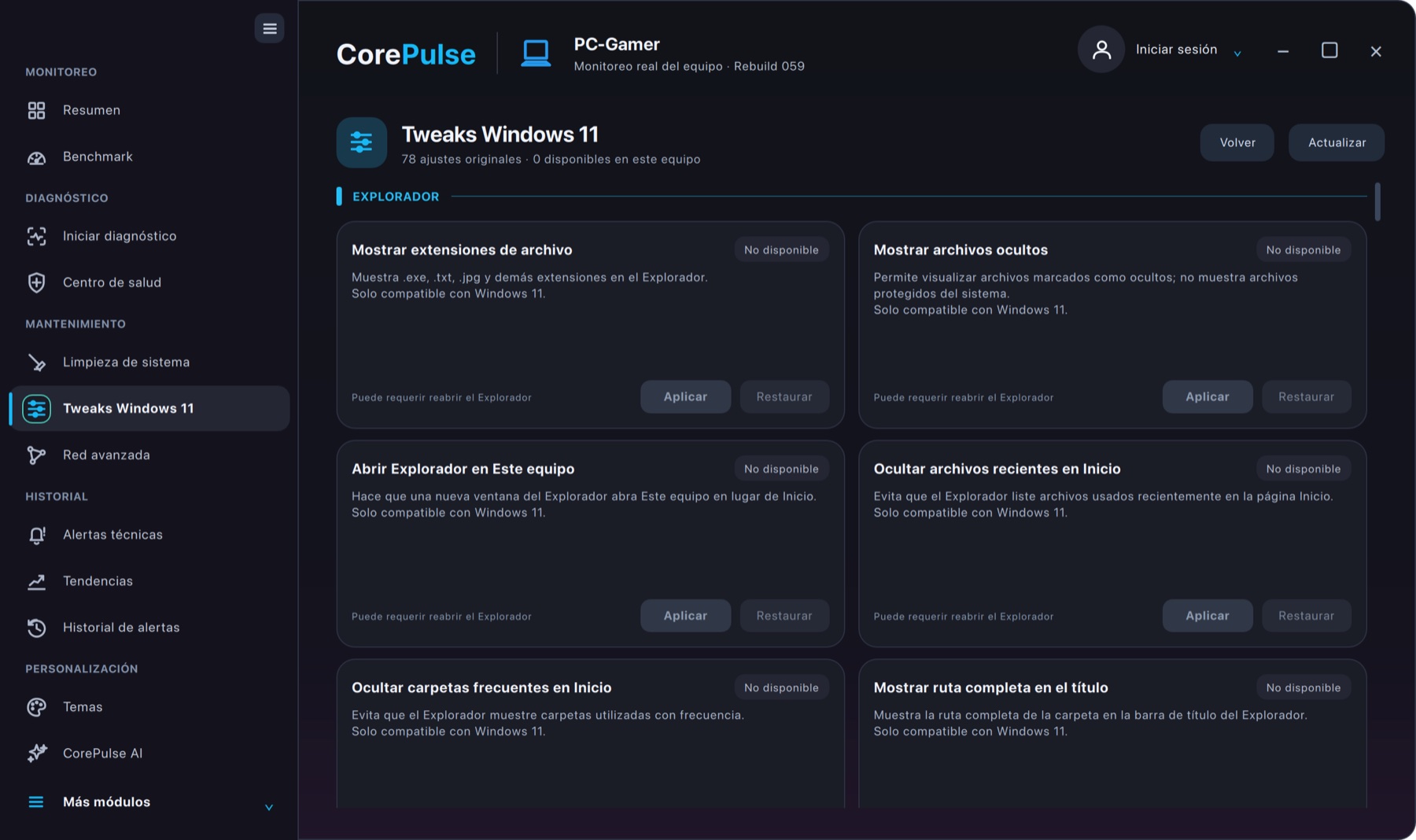Click the Centro de salud shield icon
1416x840 pixels.
pos(37,282)
